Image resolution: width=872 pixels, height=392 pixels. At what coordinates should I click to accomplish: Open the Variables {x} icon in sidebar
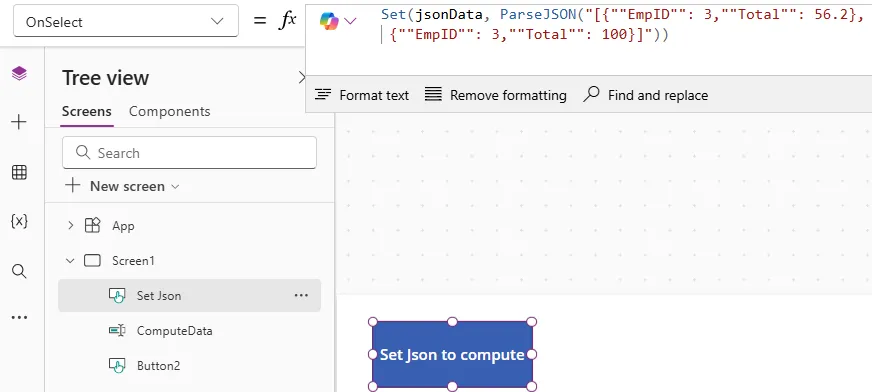(x=19, y=221)
